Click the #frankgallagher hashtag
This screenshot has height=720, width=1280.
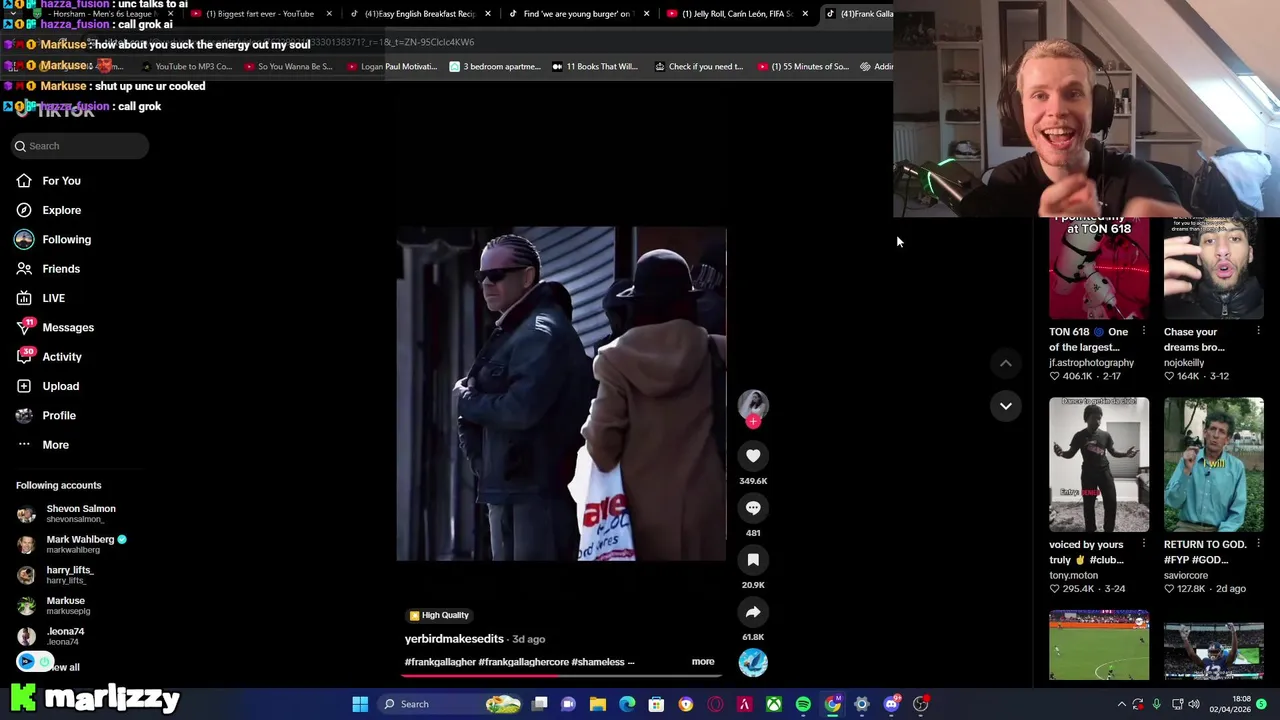440,662
